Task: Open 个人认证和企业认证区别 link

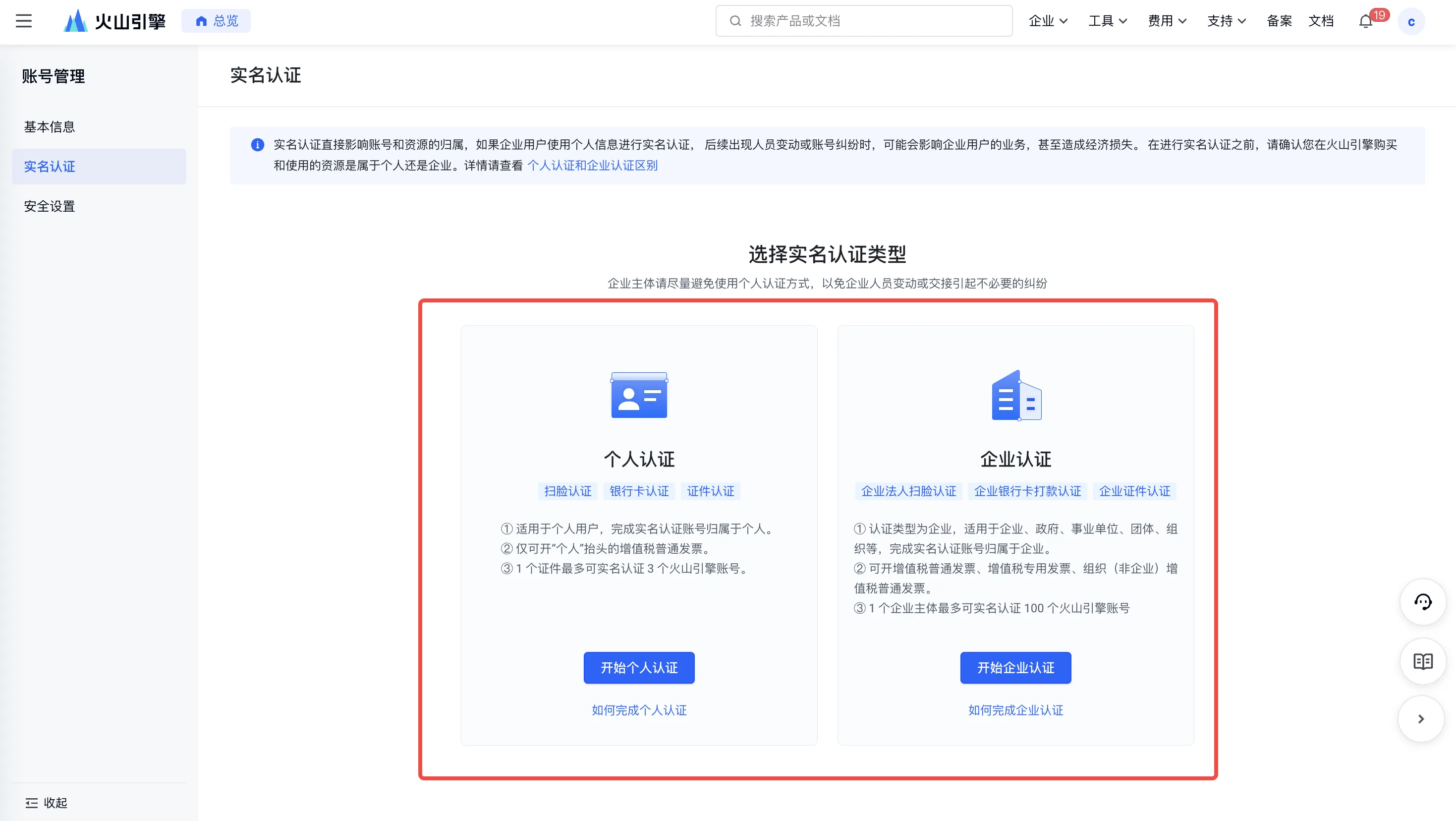Action: click(592, 165)
